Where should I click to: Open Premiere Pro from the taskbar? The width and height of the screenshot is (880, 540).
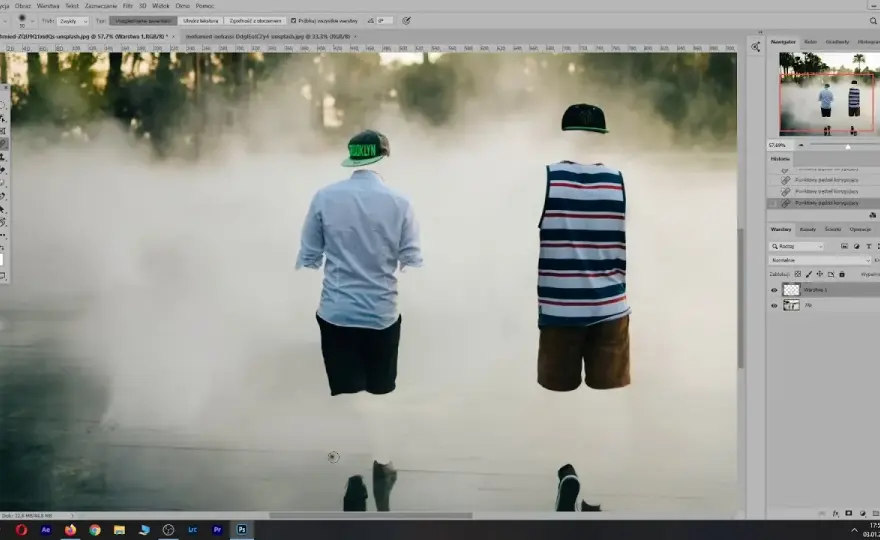(x=217, y=530)
